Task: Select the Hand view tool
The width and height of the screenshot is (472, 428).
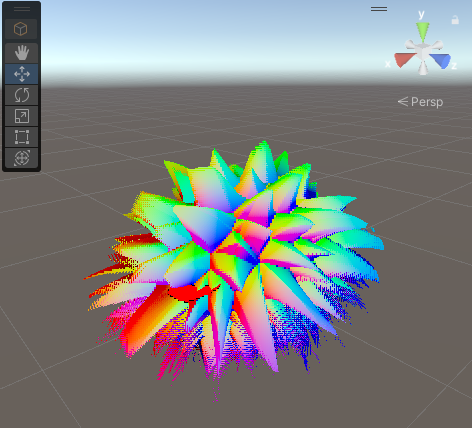Action: pos(22,53)
